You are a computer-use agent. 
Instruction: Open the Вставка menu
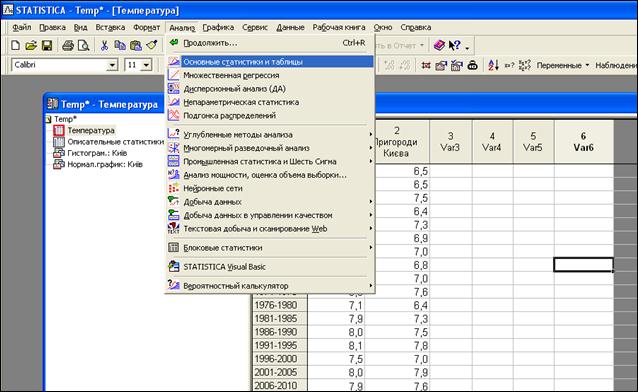[110, 27]
